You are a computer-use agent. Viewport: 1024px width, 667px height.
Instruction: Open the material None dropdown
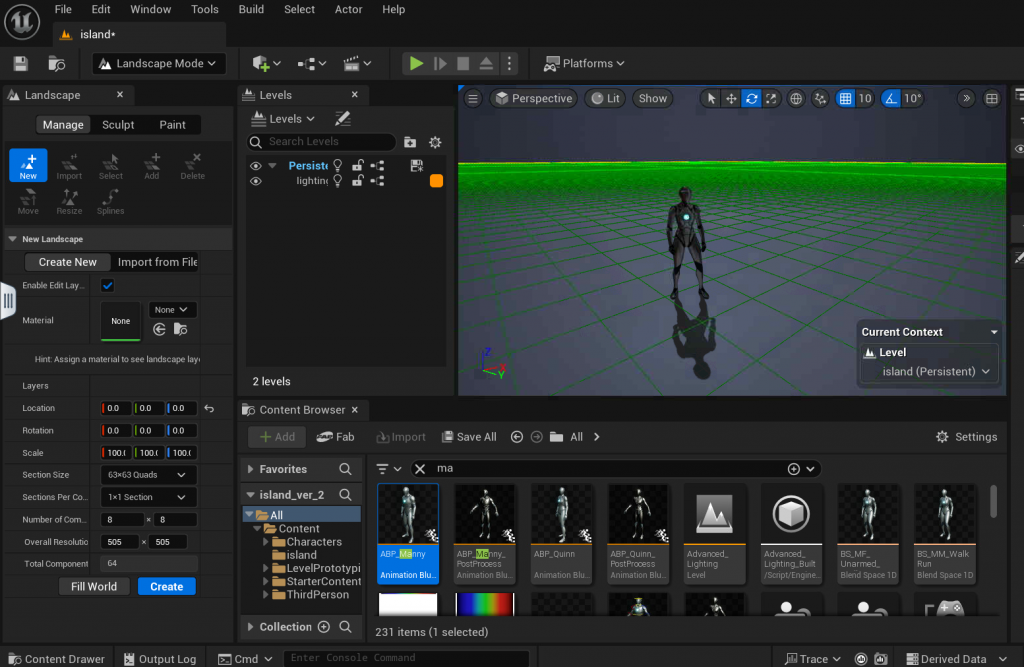171,310
